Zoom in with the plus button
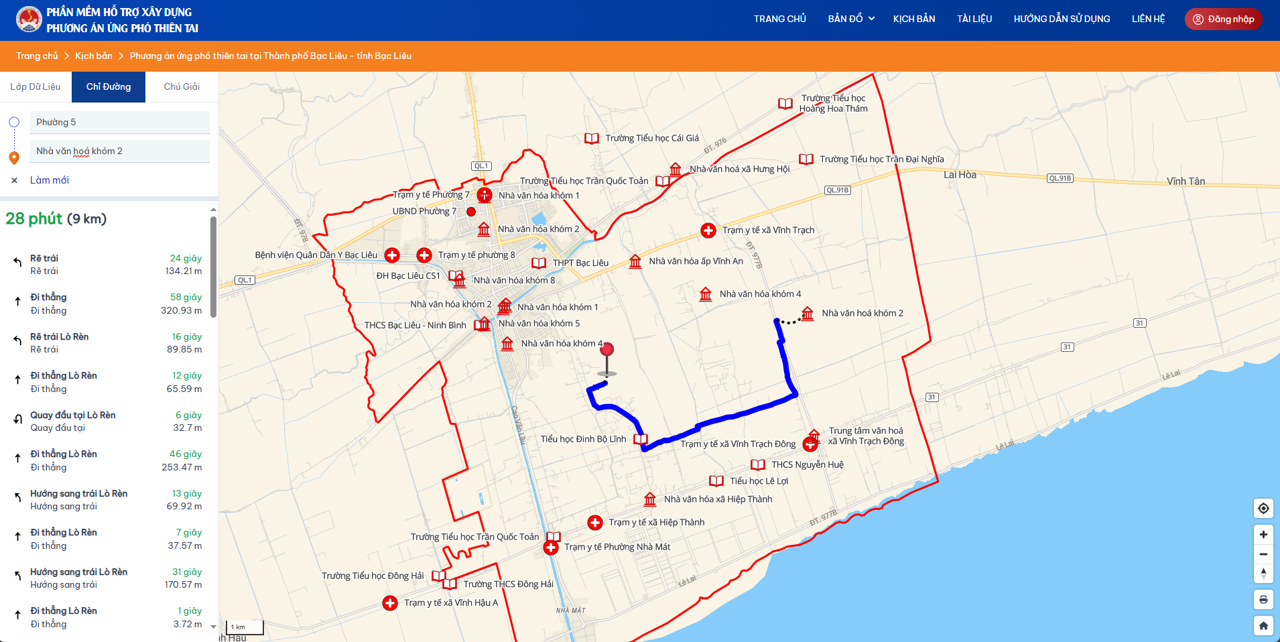Screen dimensions: 1280x642 pos(1263,535)
